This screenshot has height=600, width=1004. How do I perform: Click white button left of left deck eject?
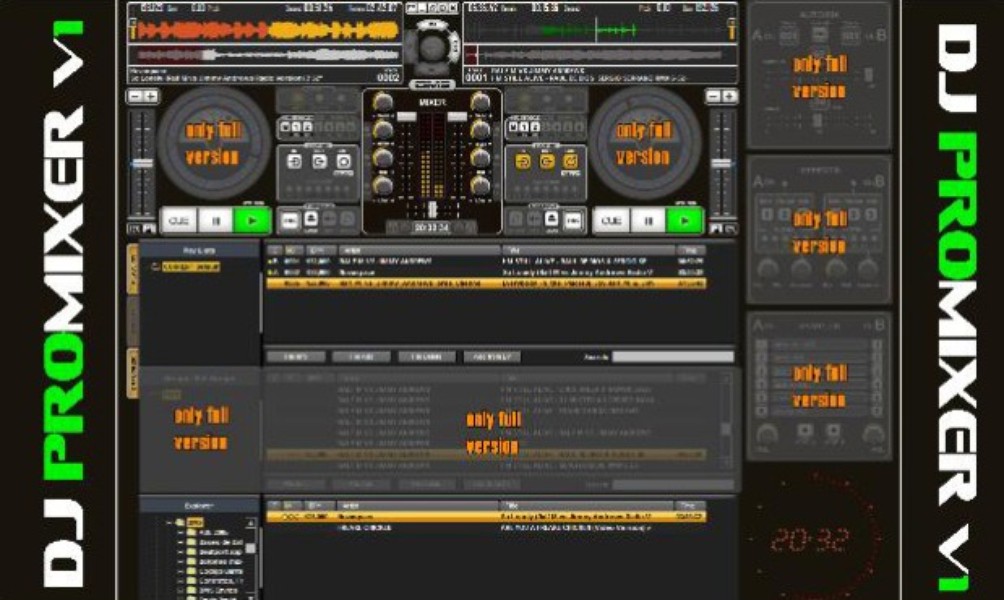click(x=290, y=220)
